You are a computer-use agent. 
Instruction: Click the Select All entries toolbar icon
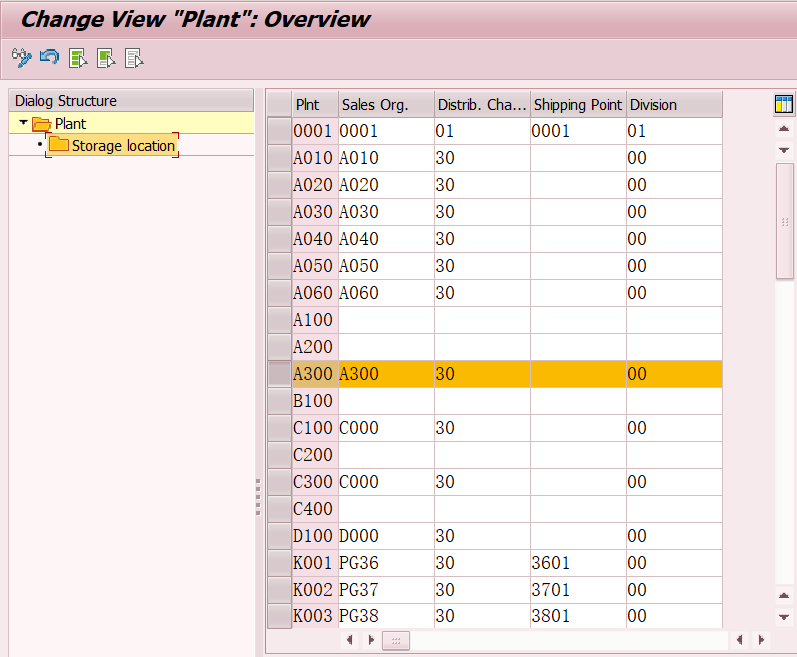78,58
